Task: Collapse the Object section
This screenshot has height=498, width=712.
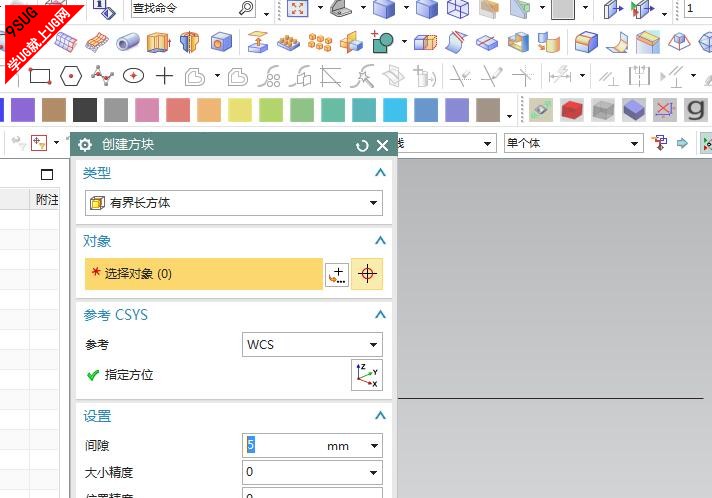Action: 381,241
